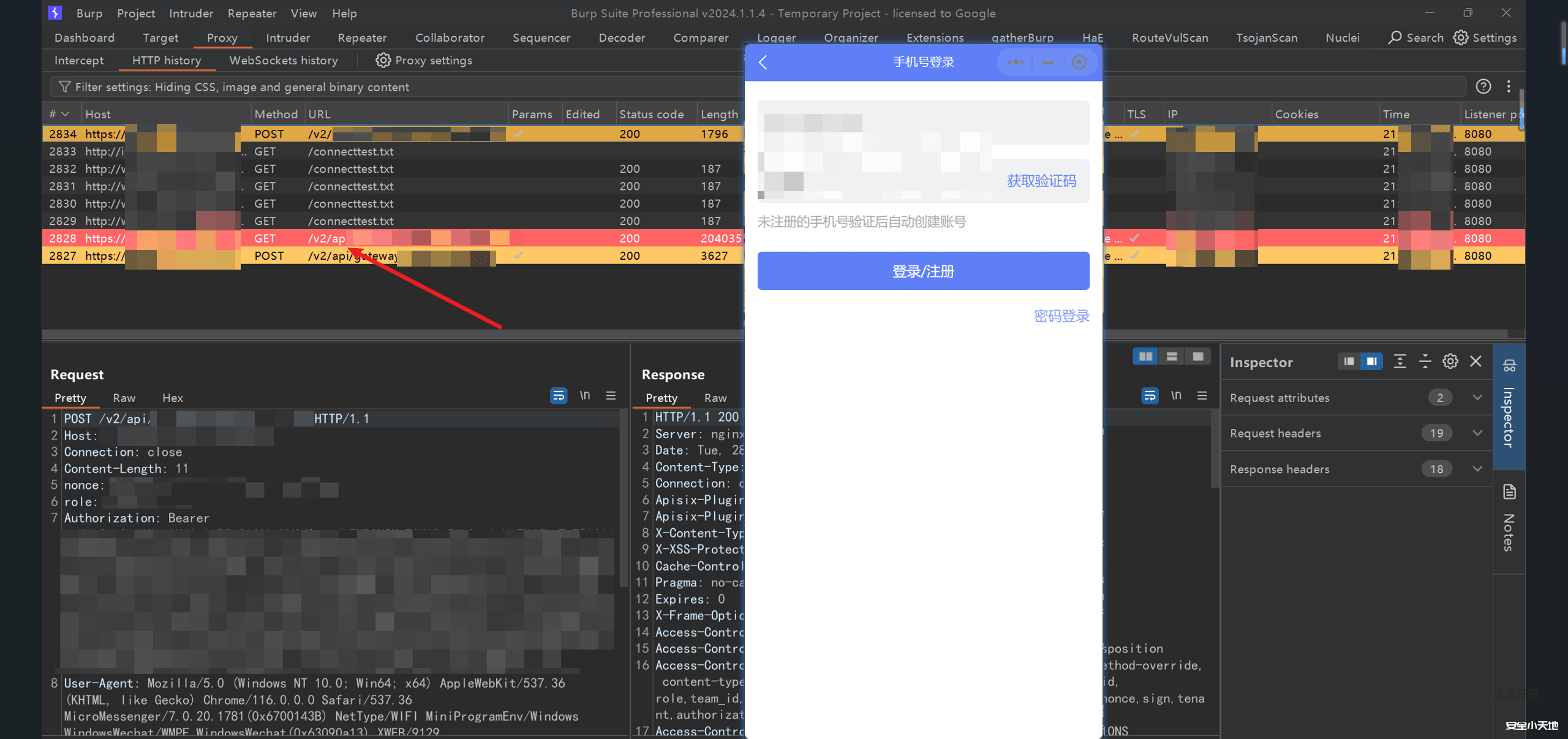Expand Response headers section
Viewport: 1568px width, 739px height.
point(1477,469)
